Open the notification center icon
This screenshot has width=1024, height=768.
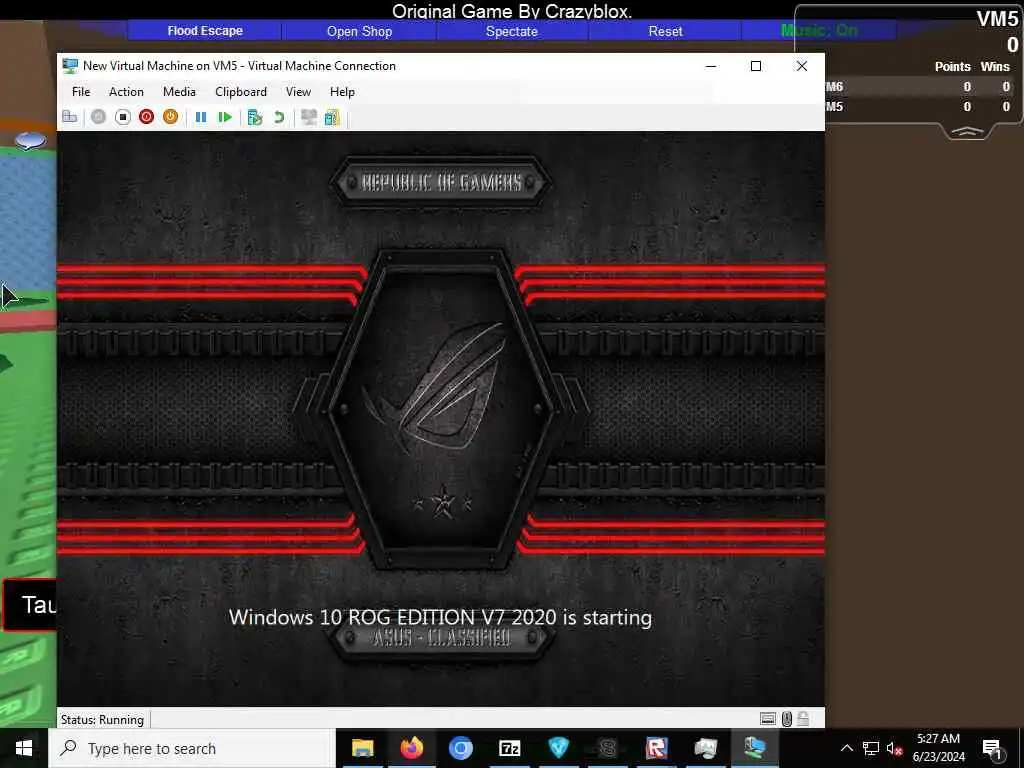click(x=992, y=748)
